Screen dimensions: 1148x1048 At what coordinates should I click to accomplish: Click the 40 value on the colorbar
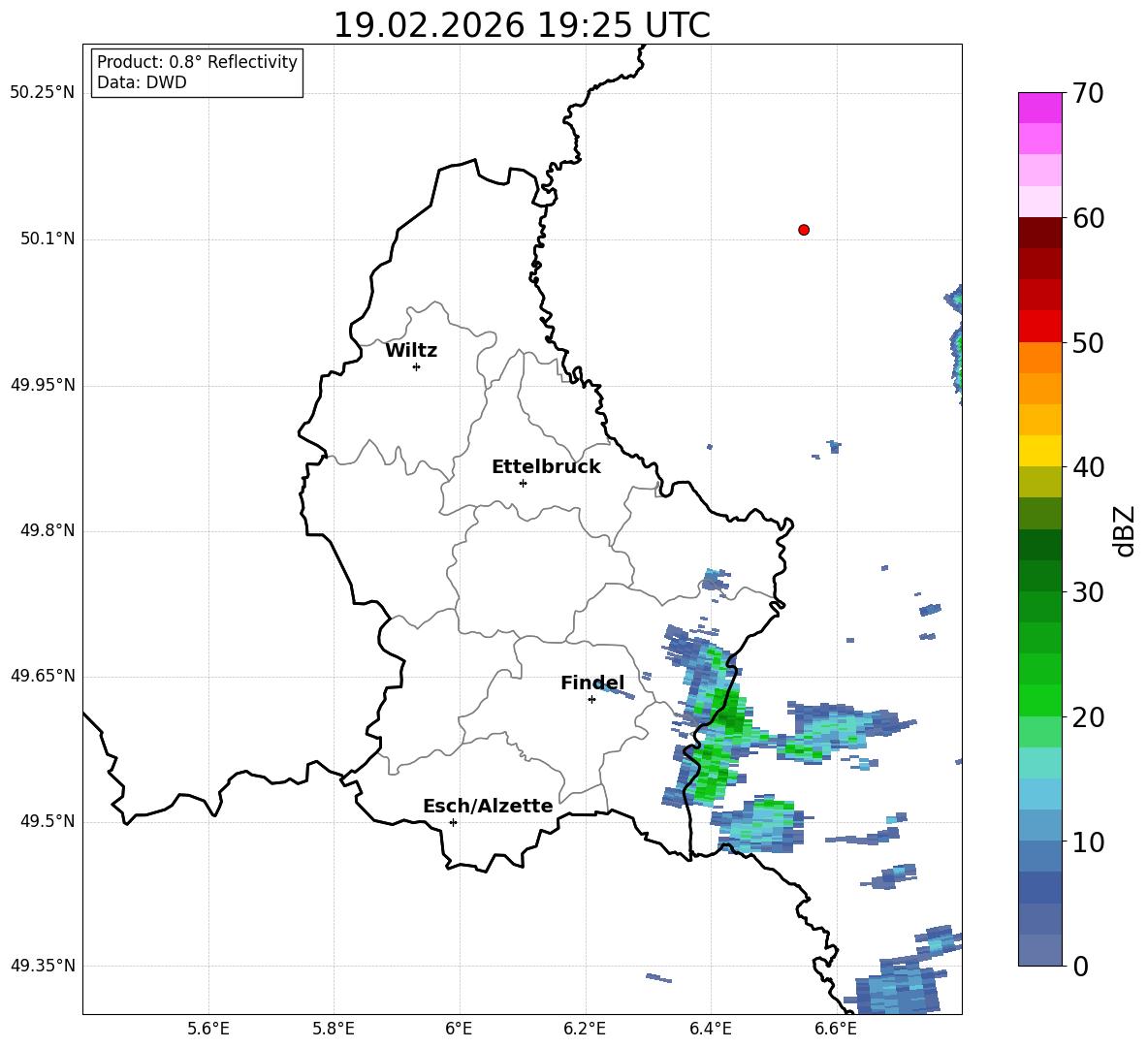[1088, 467]
